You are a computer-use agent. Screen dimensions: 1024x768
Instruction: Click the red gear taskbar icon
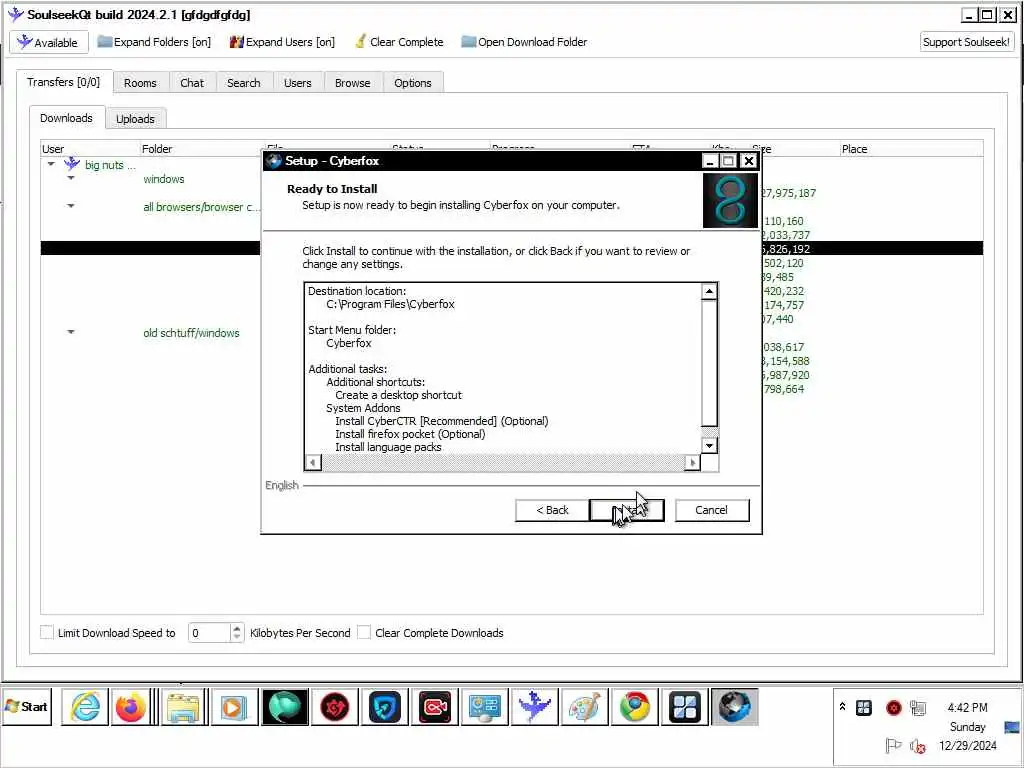334,707
